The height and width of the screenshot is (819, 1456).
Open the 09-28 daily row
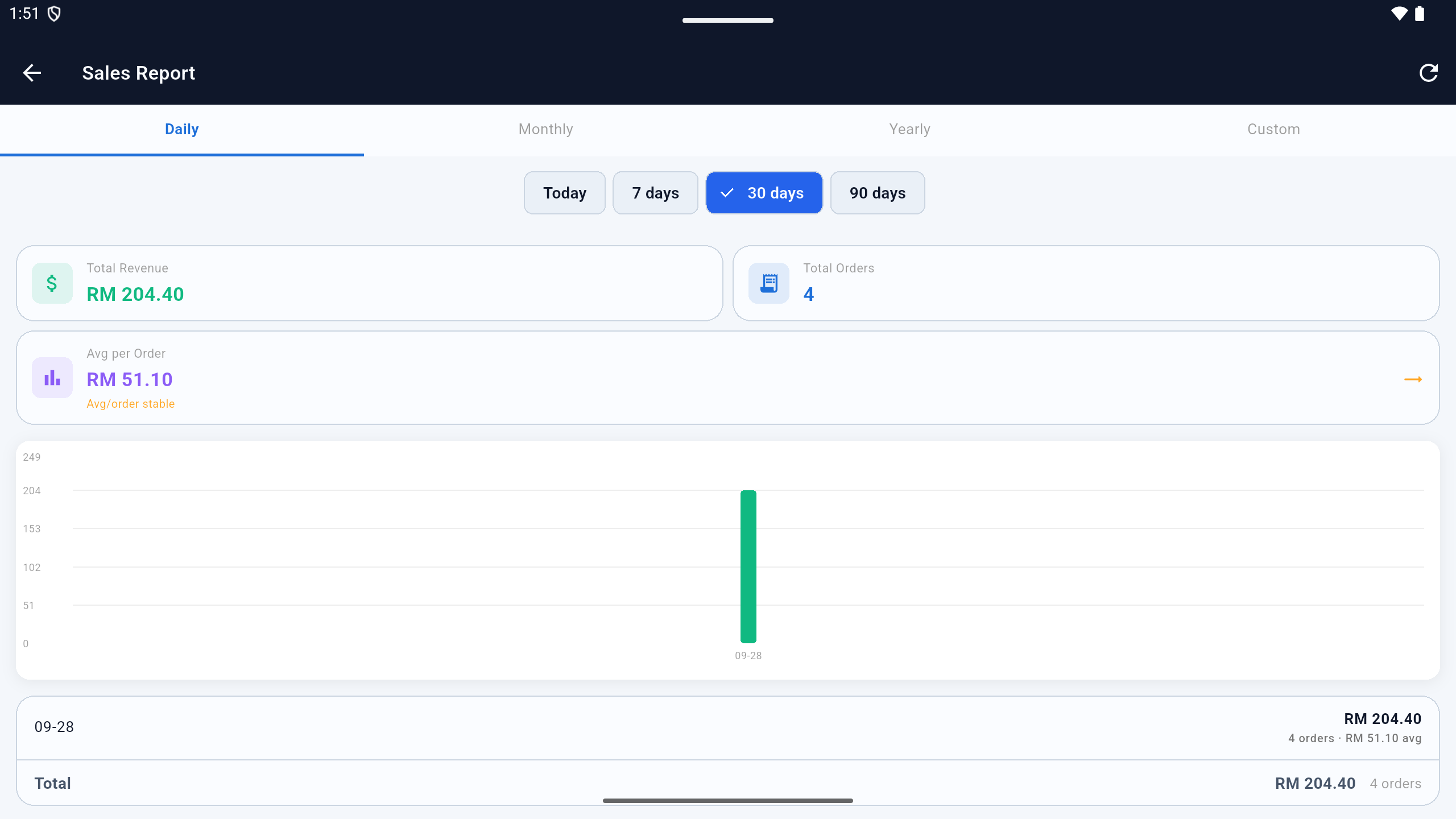[728, 728]
